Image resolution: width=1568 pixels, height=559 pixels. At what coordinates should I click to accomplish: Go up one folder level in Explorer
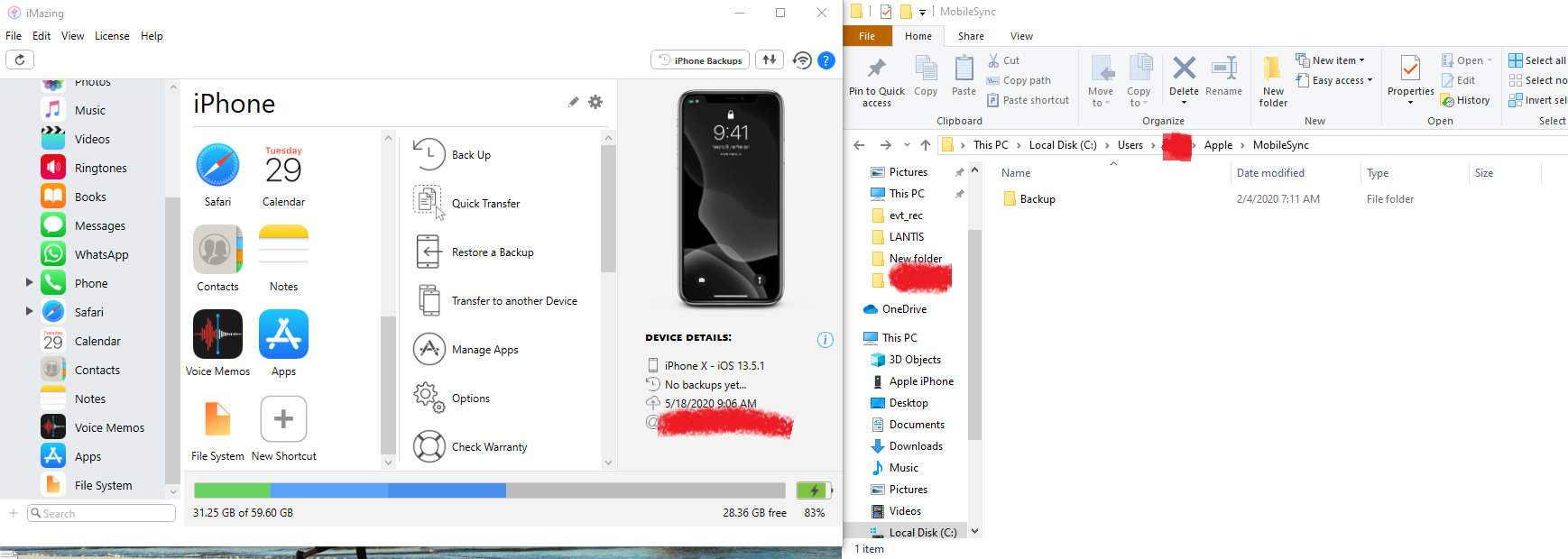pyautogui.click(x=926, y=145)
